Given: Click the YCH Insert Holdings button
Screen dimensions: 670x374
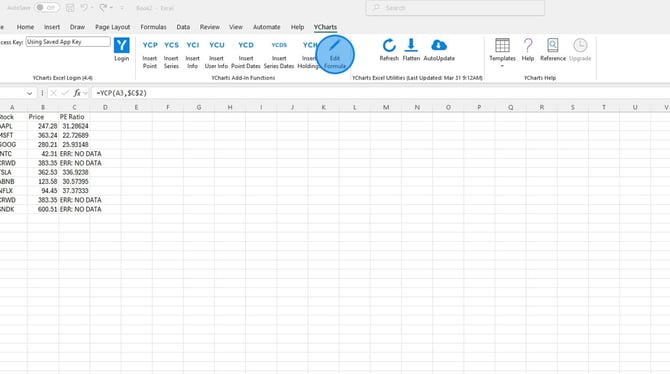Looking at the screenshot, I should click(x=309, y=54).
